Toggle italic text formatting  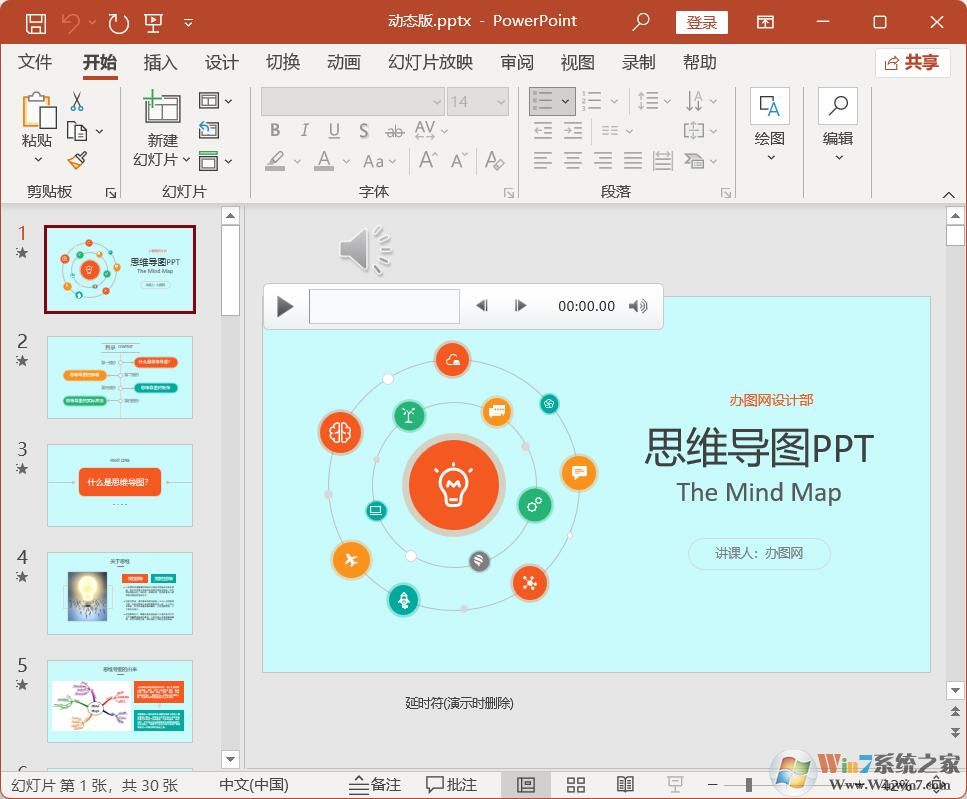tap(304, 131)
